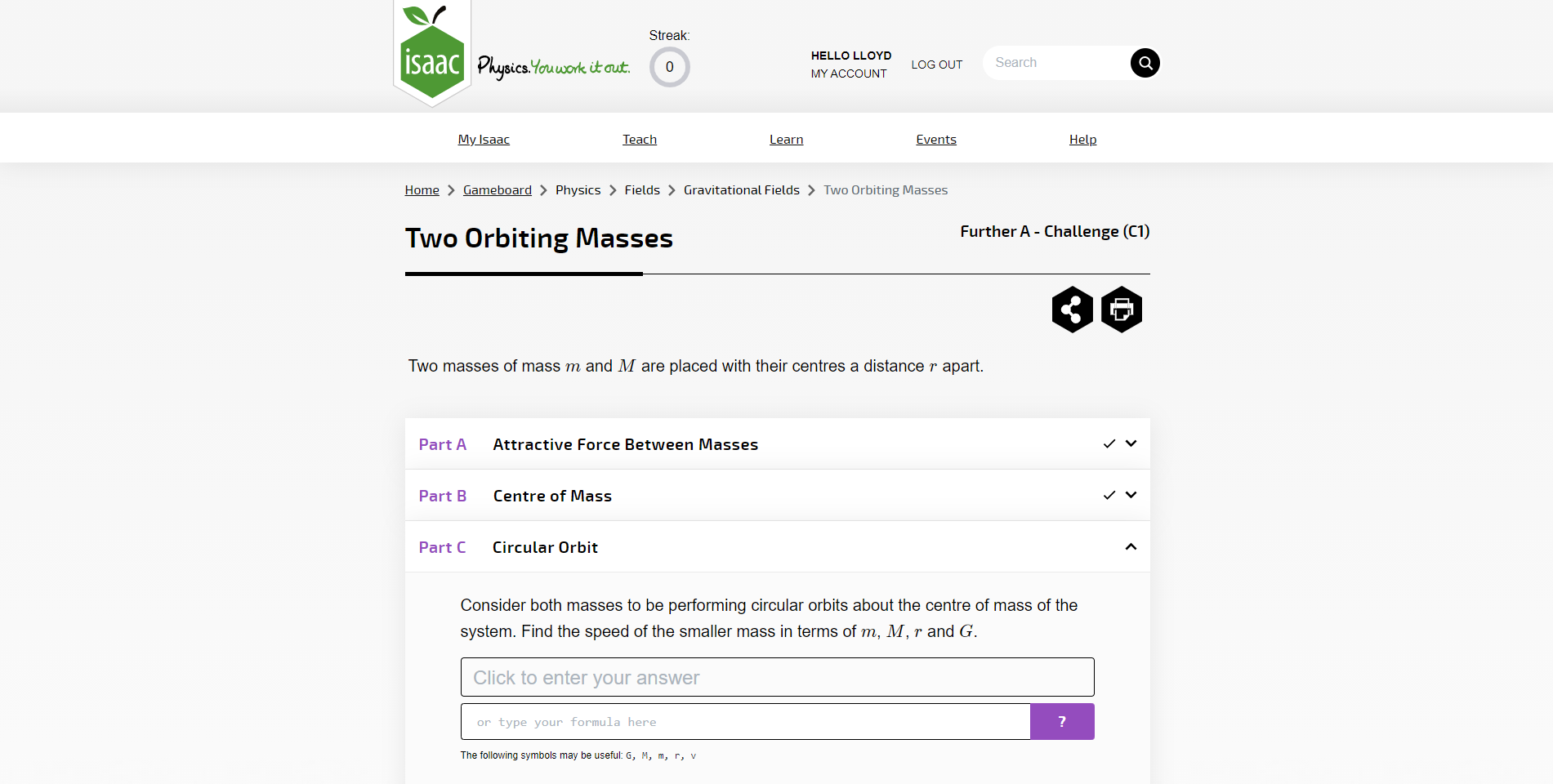
Task: Focus the type your formula field
Action: [x=745, y=722]
